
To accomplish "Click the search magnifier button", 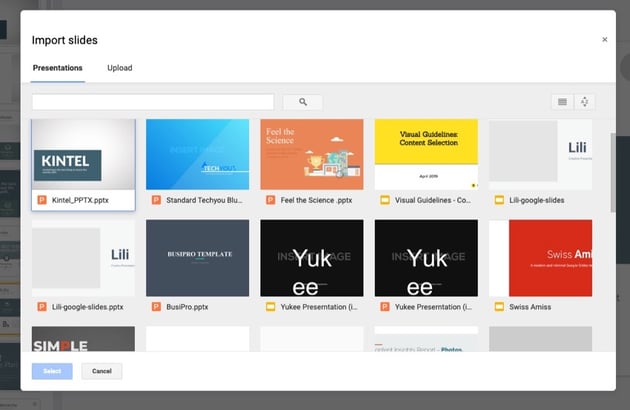I will [302, 102].
